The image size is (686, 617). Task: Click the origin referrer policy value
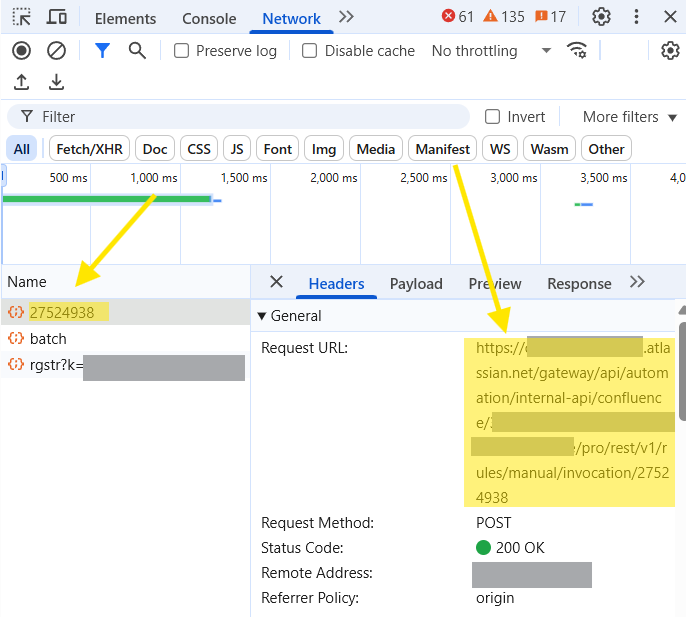495,598
